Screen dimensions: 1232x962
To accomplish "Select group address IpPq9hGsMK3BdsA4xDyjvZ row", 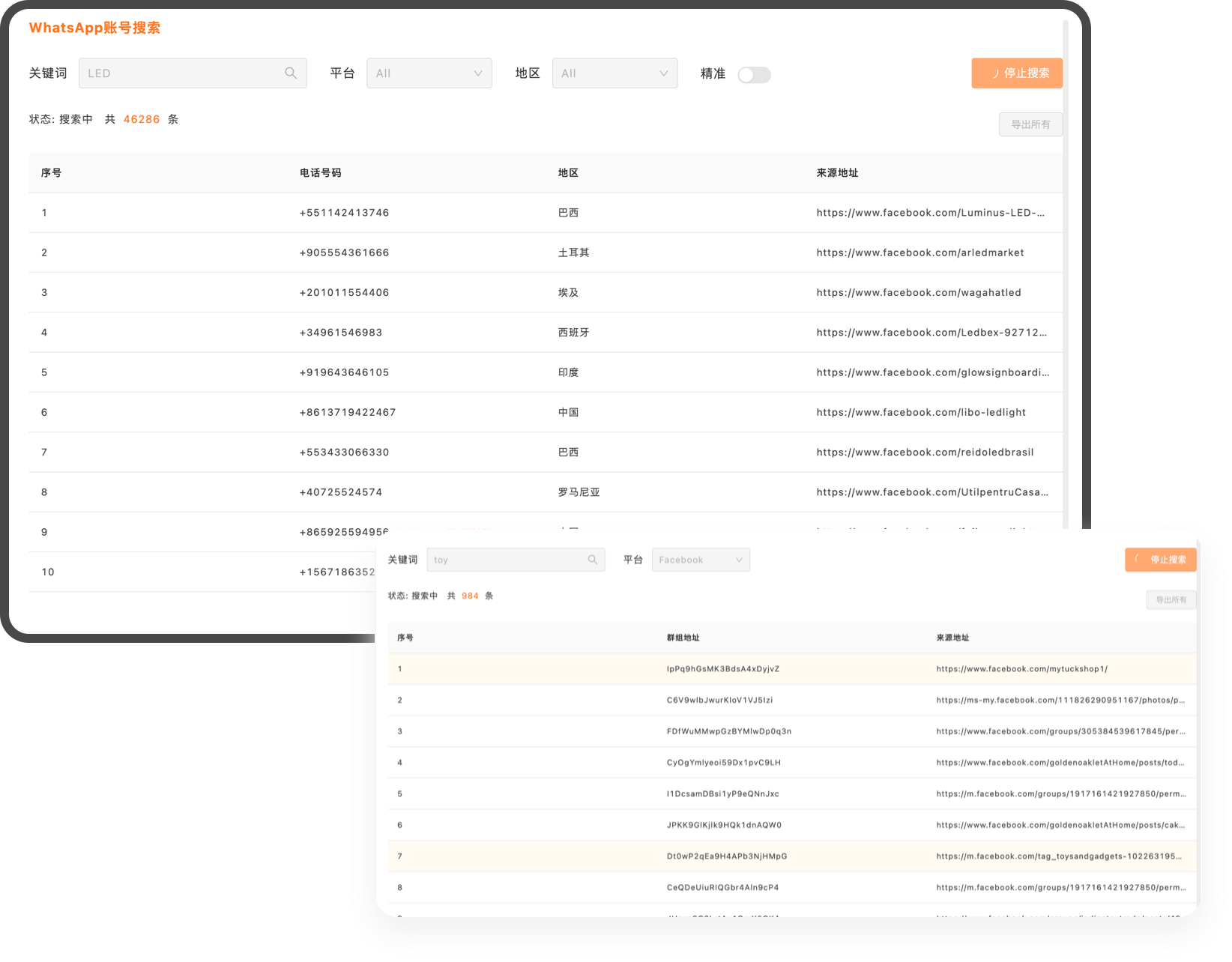I will point(722,669).
